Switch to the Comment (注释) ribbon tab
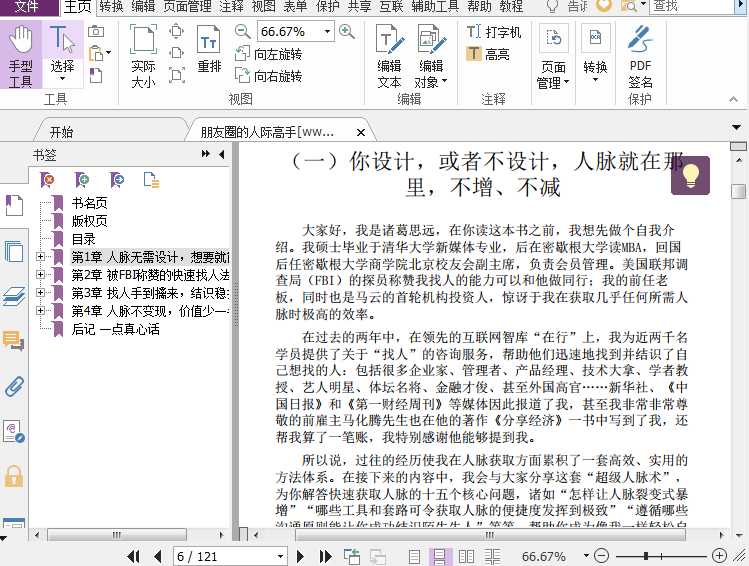This screenshot has width=749, height=566. pos(232,6)
